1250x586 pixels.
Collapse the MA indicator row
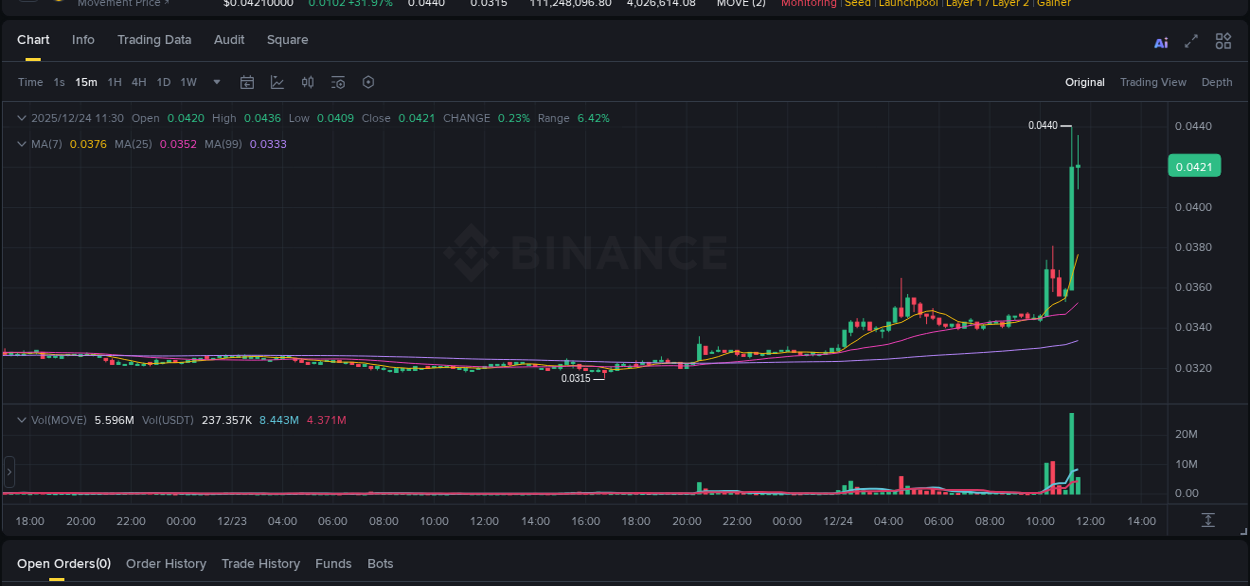pyautogui.click(x=20, y=143)
